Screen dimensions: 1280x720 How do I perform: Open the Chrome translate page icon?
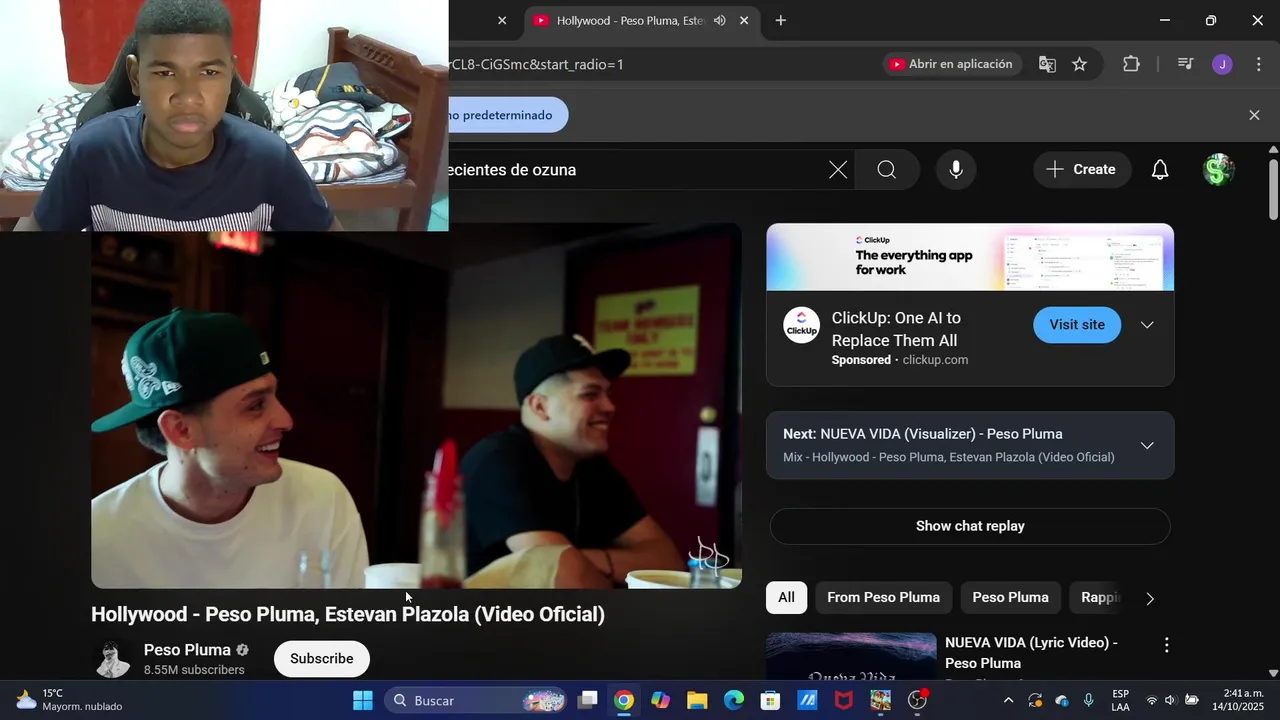click(x=1047, y=64)
